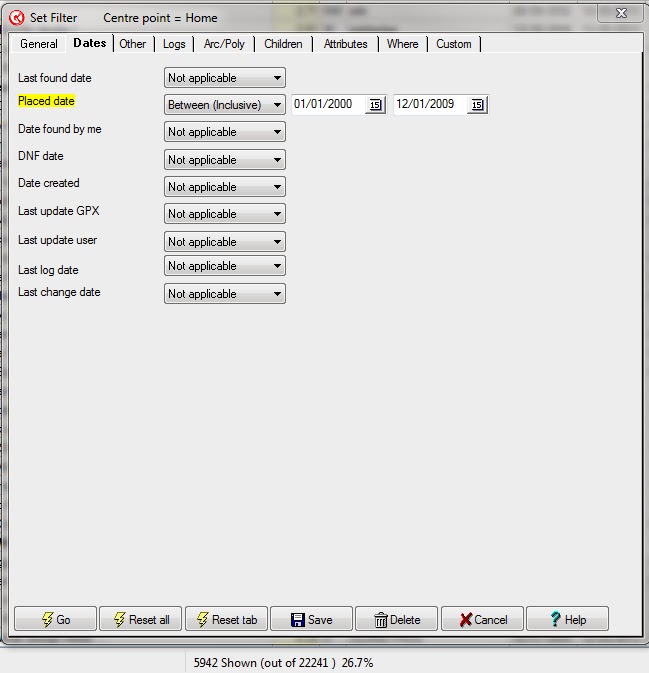Expand the Date found by me dropdown
The image size is (649, 673).
tap(224, 132)
